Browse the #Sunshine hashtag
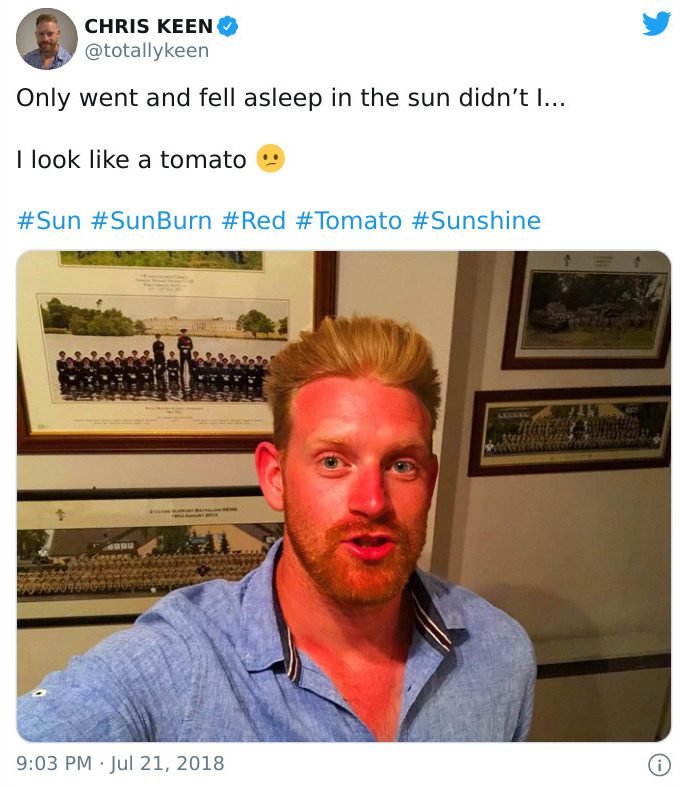 click(476, 220)
